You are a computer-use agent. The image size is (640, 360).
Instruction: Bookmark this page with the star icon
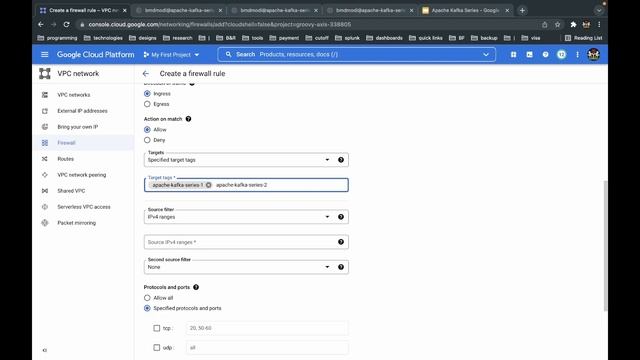pos(558,24)
